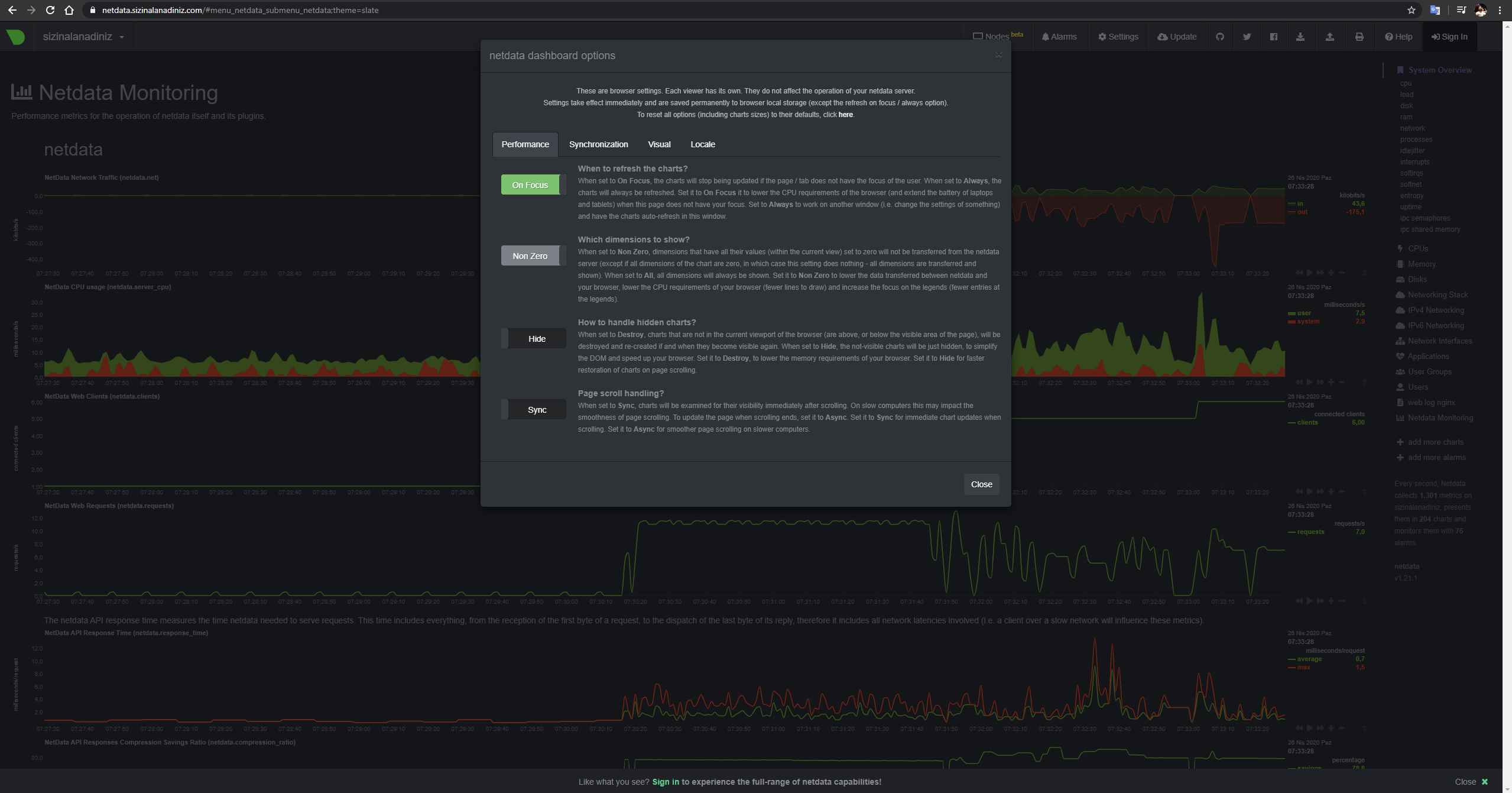The image size is (1512, 793).
Task: Open the GitHub icon link in navbar
Action: click(1219, 37)
